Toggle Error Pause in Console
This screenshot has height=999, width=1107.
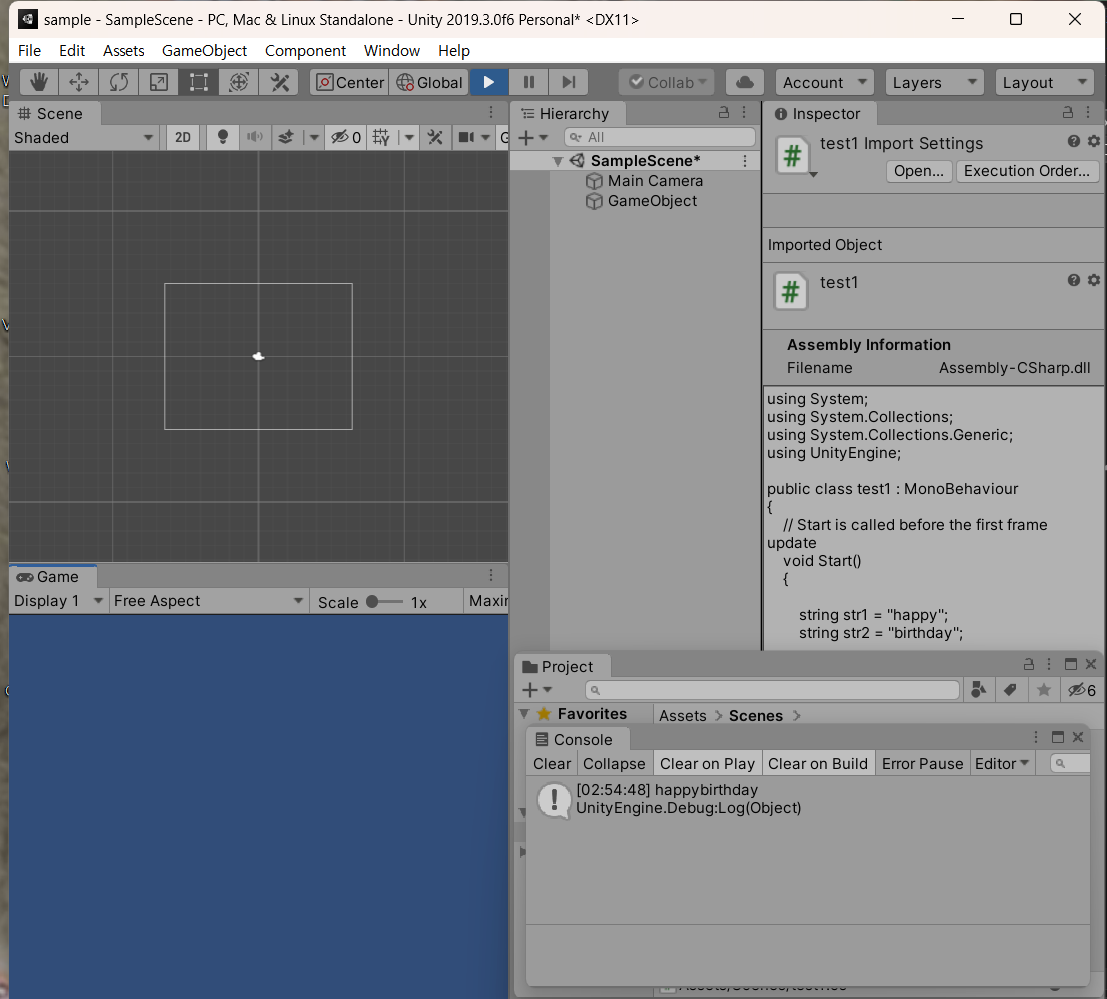pos(922,763)
